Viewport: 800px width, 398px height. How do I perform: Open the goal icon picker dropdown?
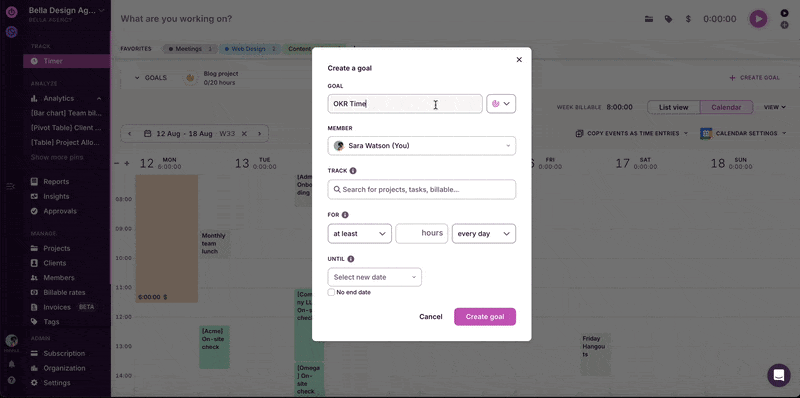pos(501,104)
